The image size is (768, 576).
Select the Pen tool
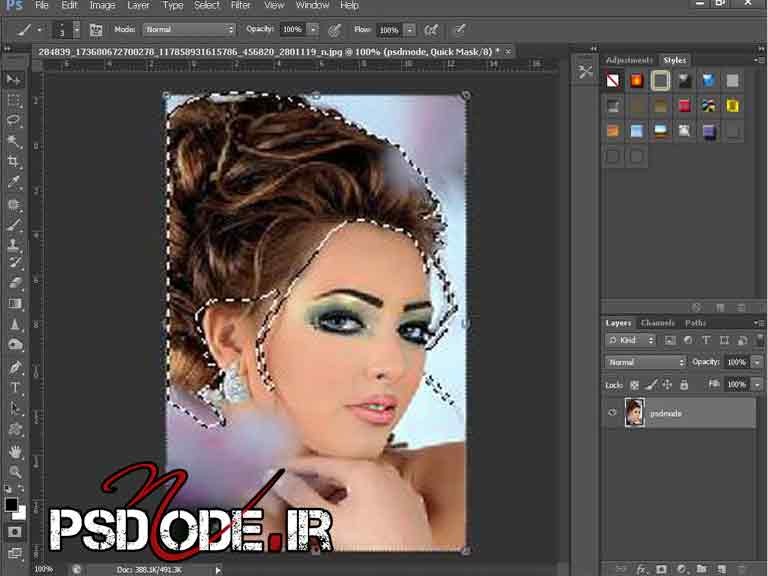tap(14, 367)
